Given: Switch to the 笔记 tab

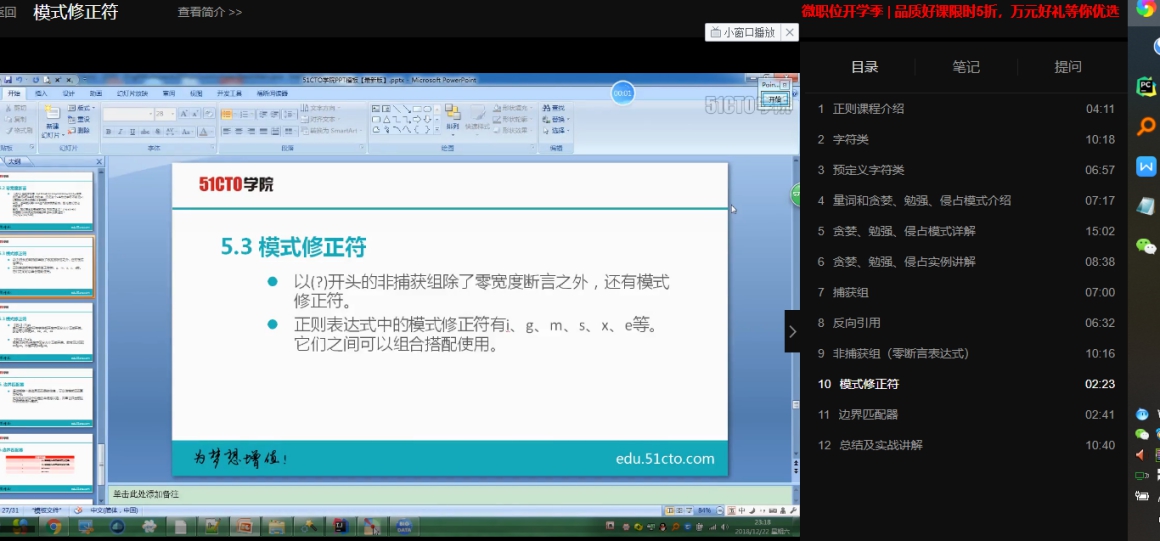Looking at the screenshot, I should 966,67.
